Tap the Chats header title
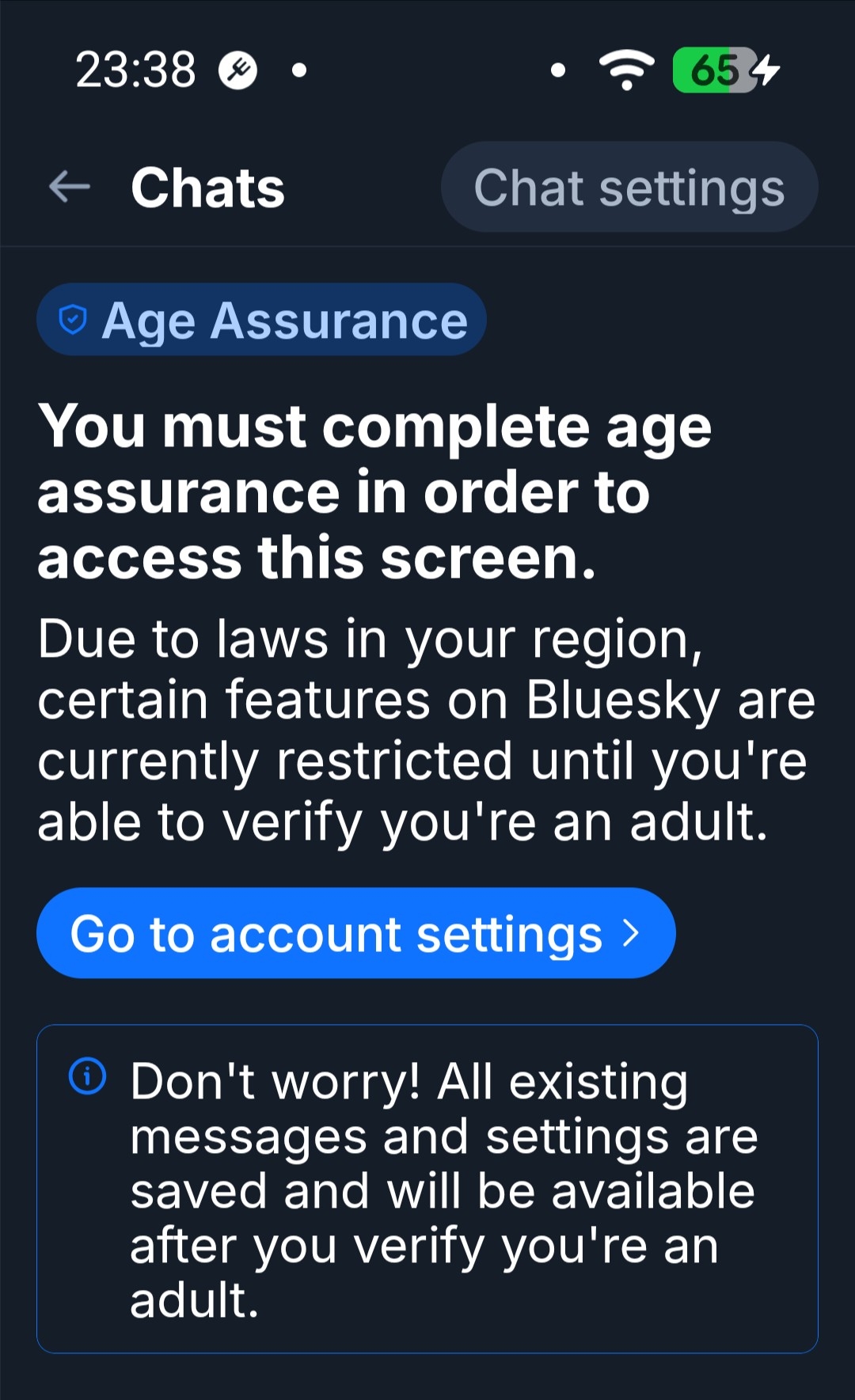 [207, 188]
